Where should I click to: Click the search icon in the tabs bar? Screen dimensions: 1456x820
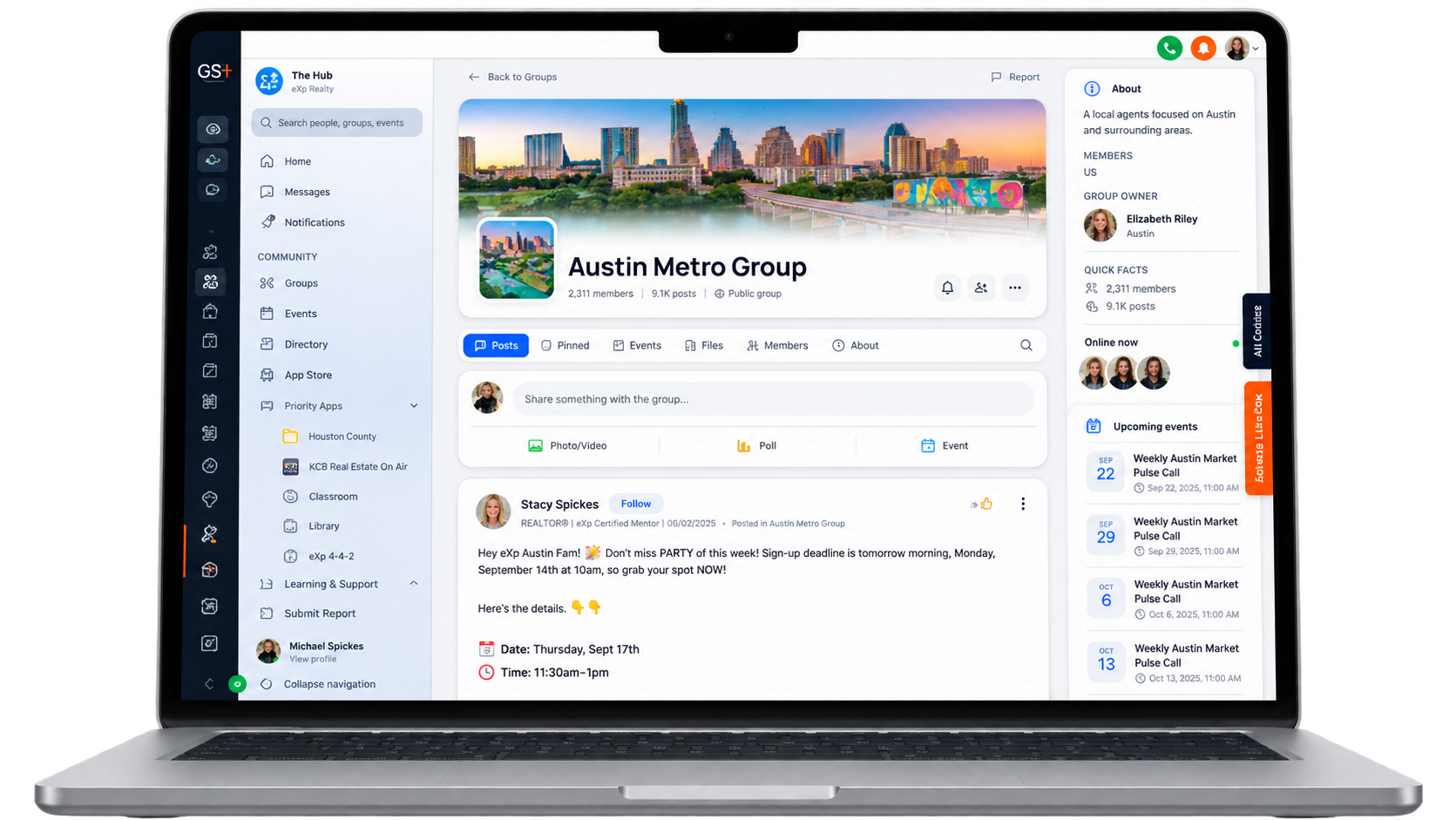(x=1026, y=346)
